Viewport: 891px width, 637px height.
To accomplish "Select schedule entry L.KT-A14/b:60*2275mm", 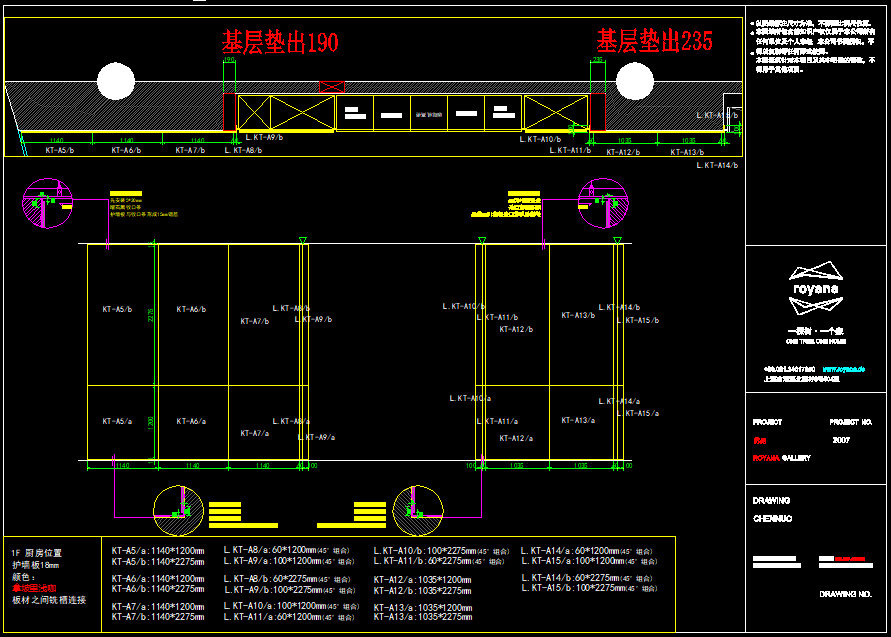I will click(587, 577).
